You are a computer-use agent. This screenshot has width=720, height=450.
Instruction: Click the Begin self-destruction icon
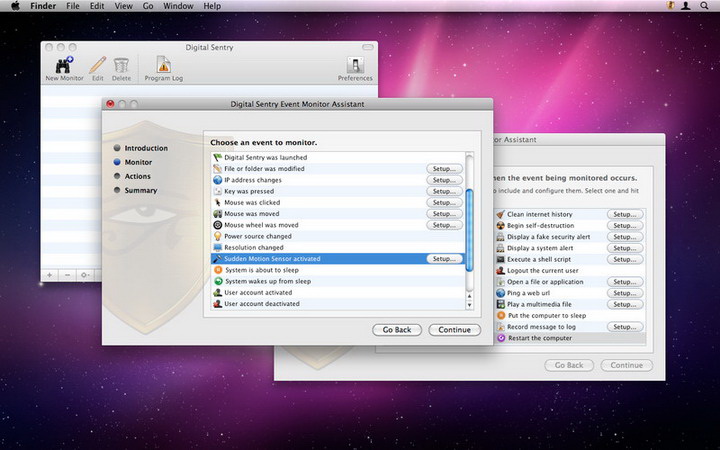[501, 226]
